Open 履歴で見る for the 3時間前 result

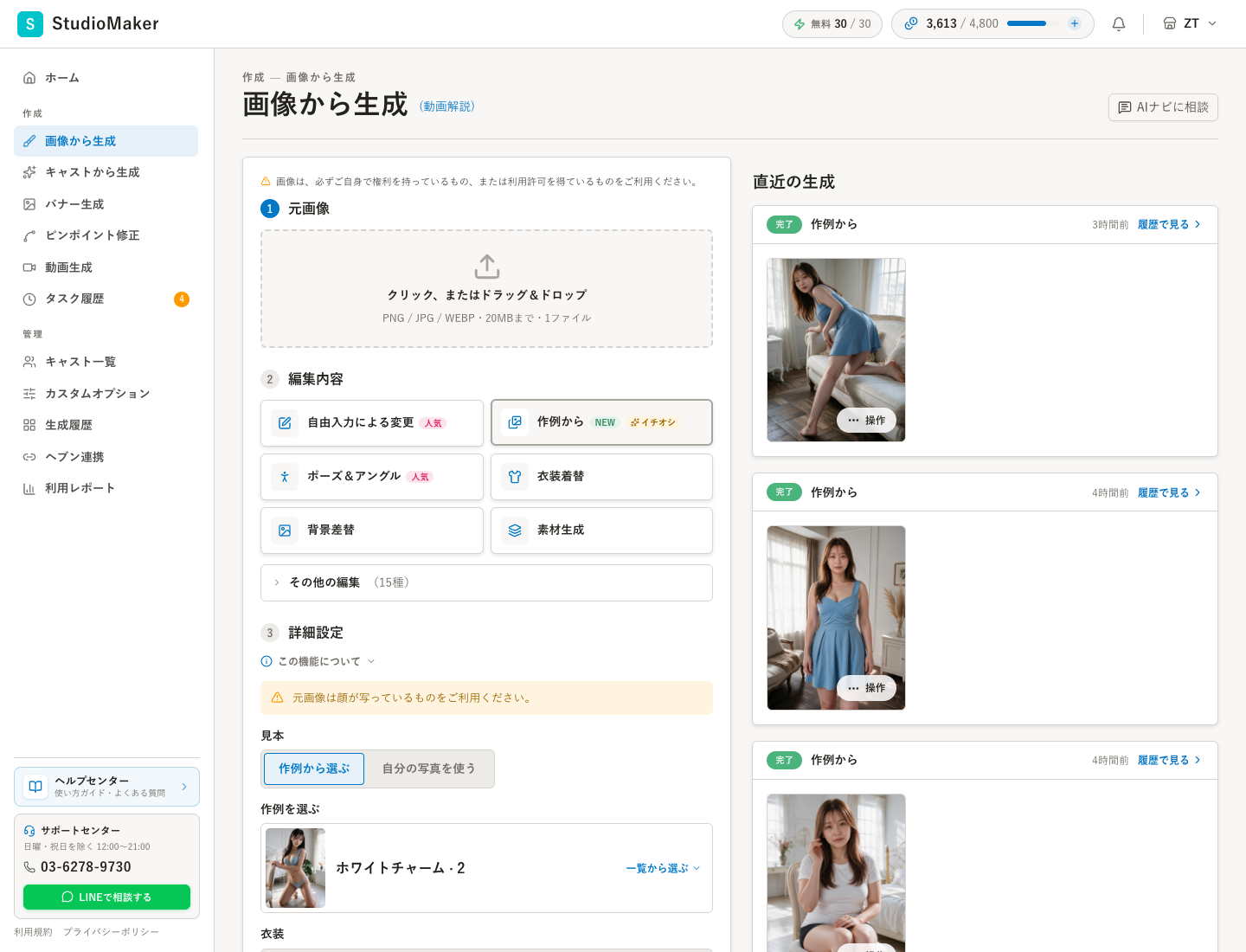pyautogui.click(x=1169, y=224)
